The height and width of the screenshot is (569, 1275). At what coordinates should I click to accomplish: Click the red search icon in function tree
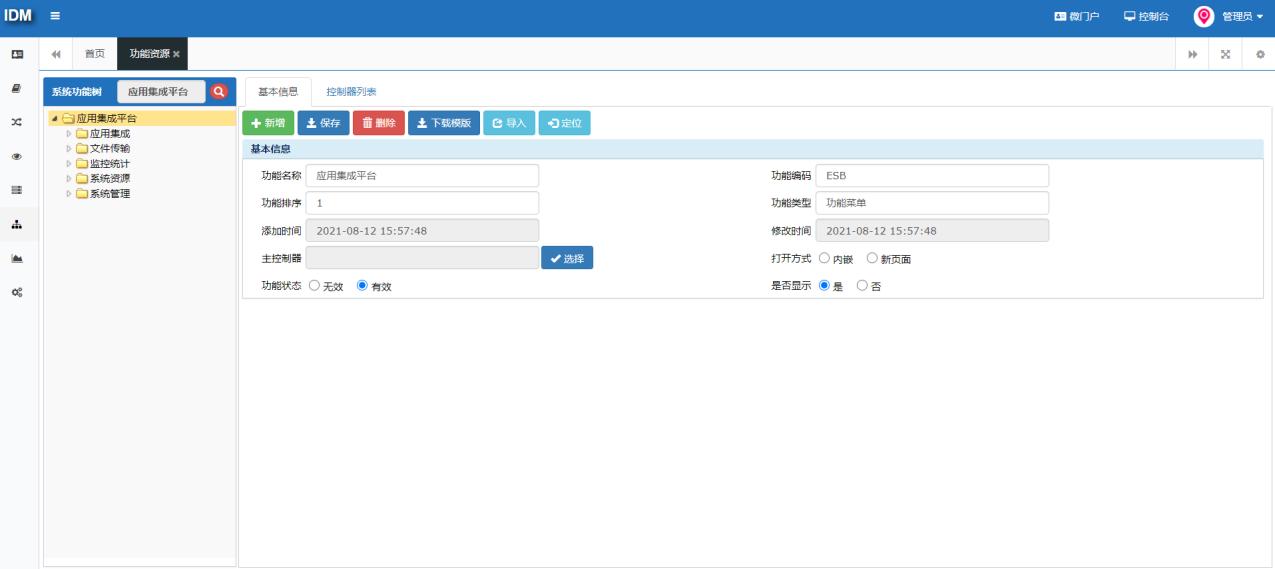click(219, 91)
